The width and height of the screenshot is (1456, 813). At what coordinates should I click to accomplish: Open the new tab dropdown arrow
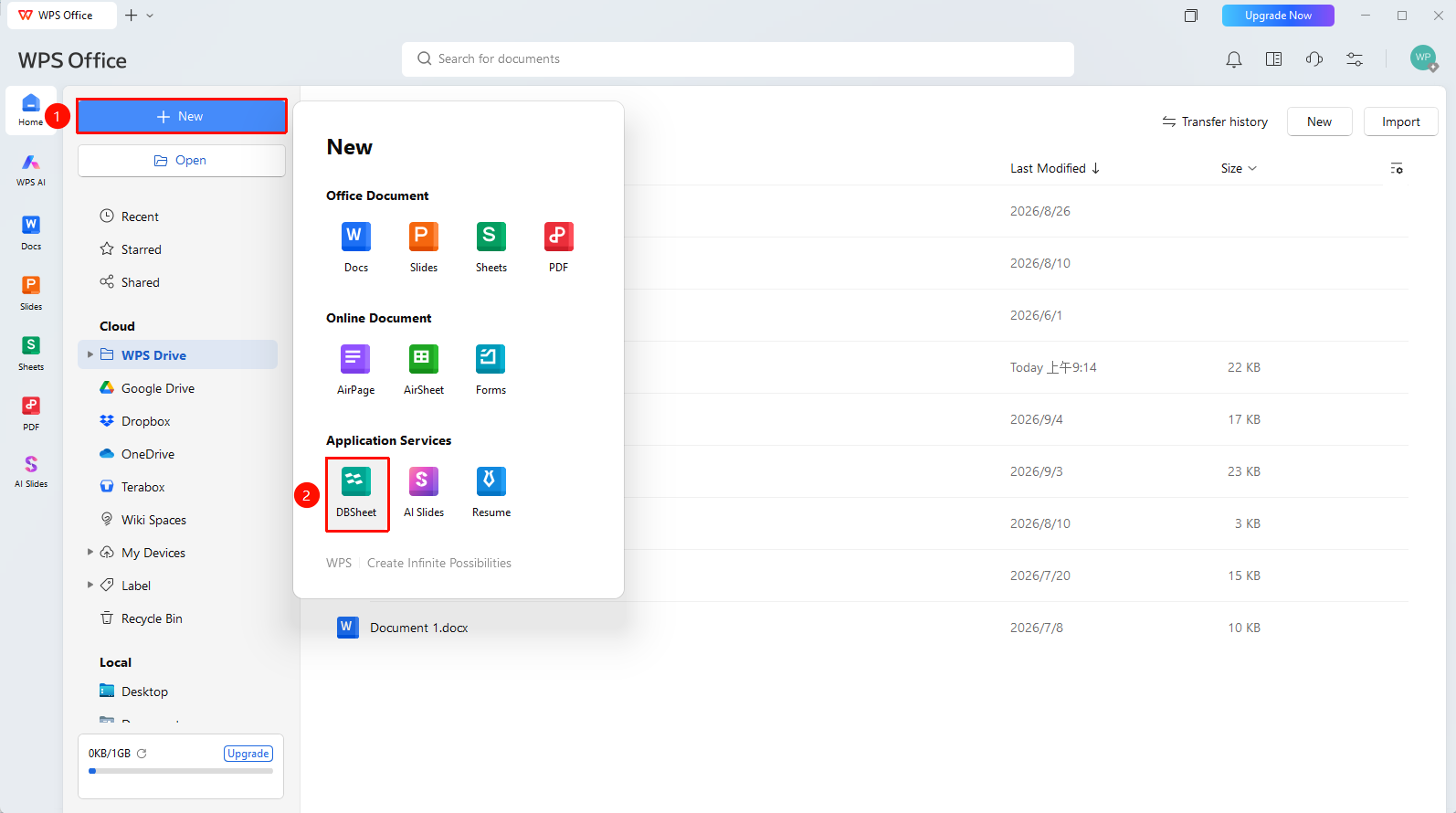(x=150, y=16)
